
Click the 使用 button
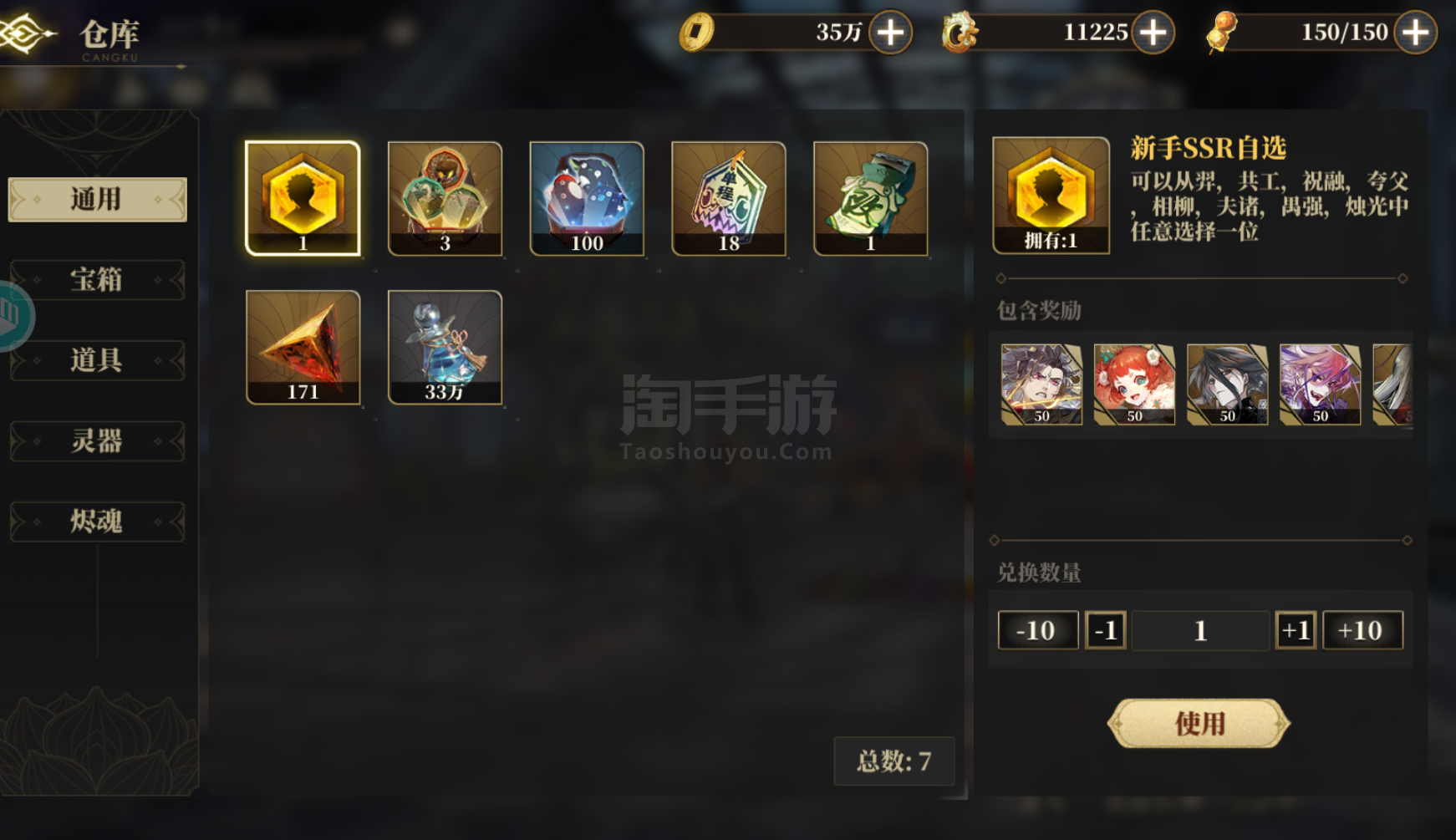tap(1199, 723)
